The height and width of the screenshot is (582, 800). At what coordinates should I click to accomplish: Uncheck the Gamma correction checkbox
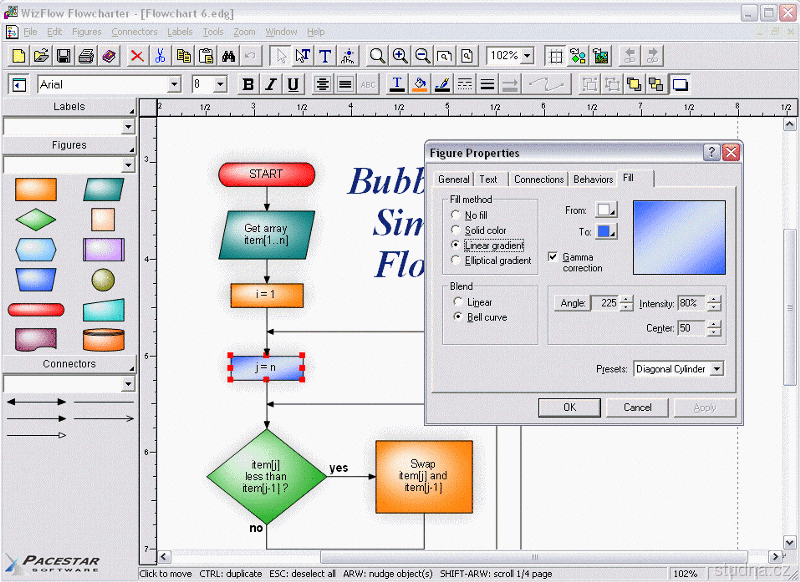554,257
